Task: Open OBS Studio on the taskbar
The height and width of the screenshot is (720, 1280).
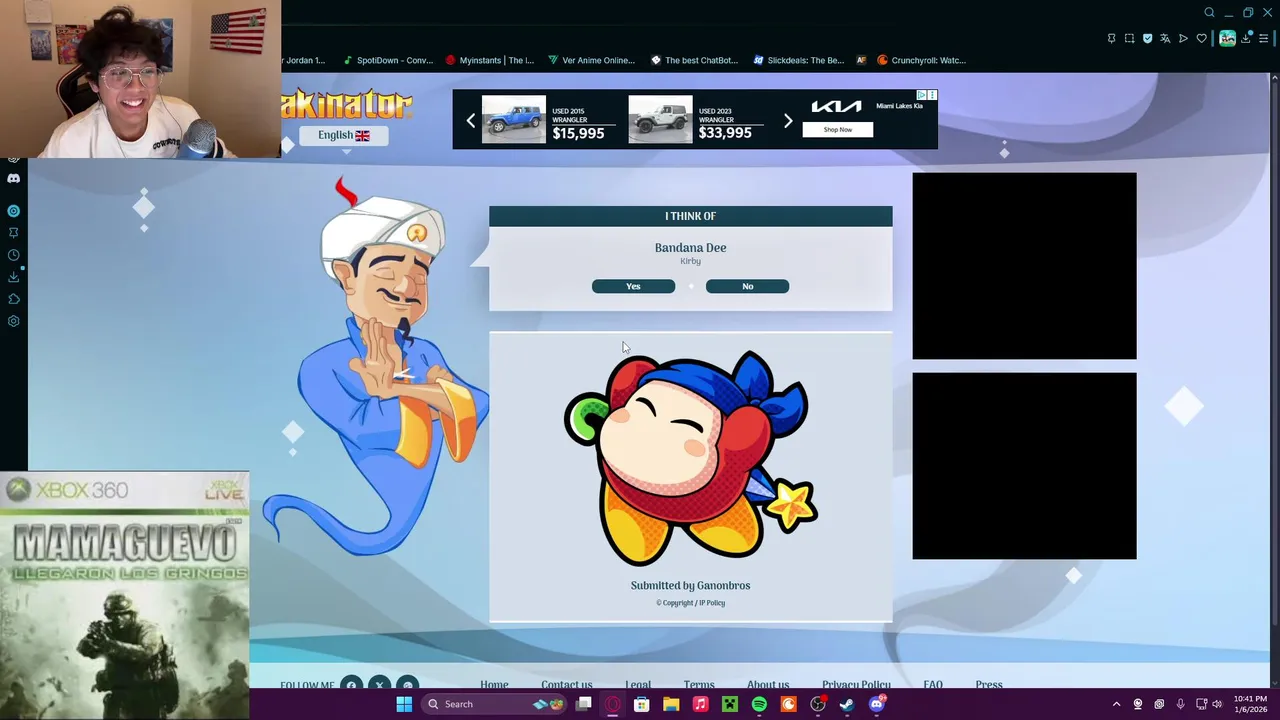Action: click(818, 704)
